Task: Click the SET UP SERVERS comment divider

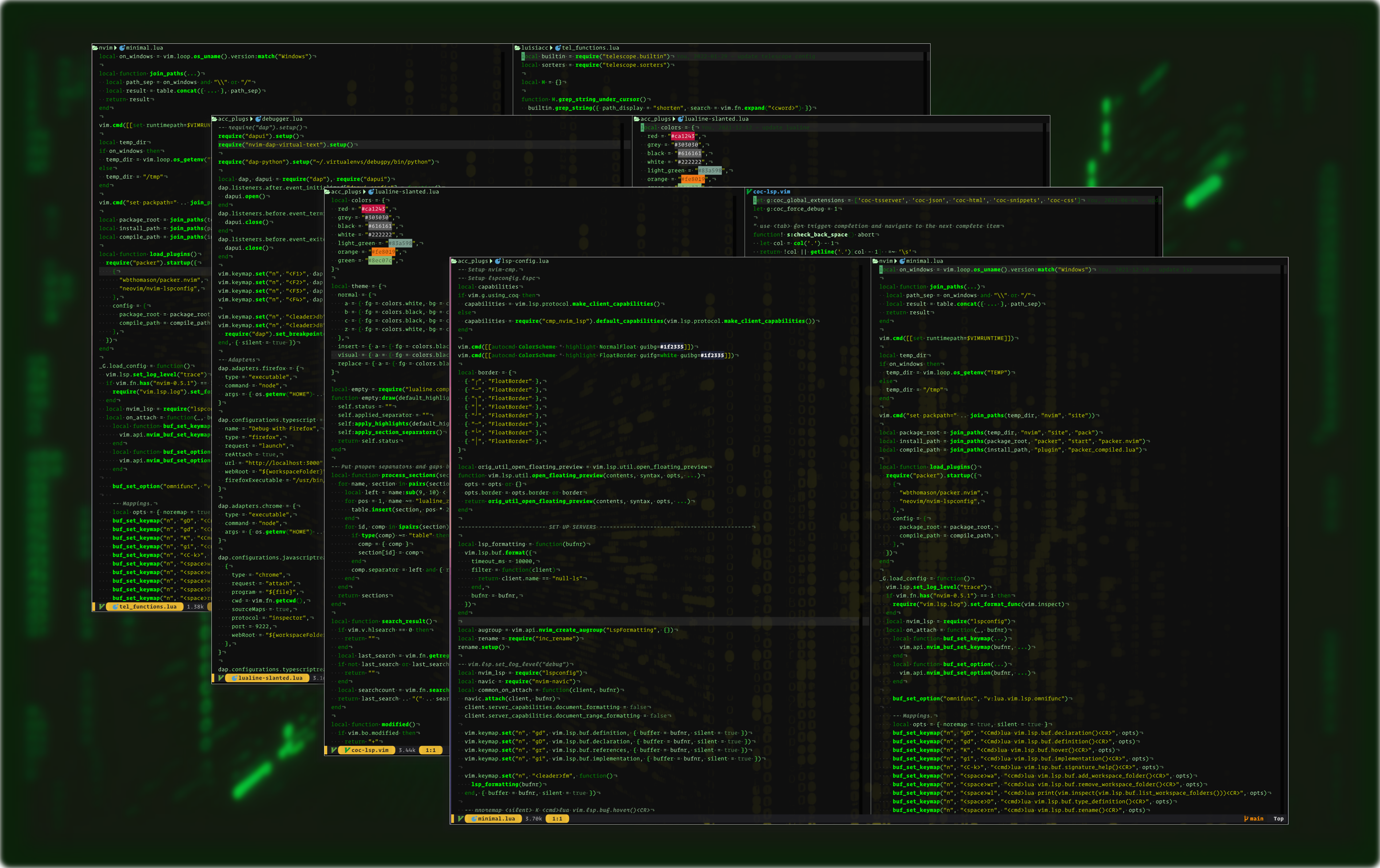Action: [572, 527]
